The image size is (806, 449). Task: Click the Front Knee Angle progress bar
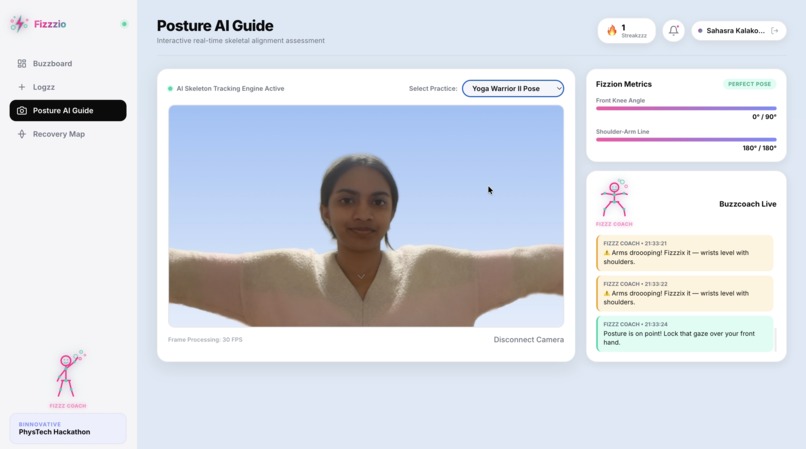click(686, 109)
